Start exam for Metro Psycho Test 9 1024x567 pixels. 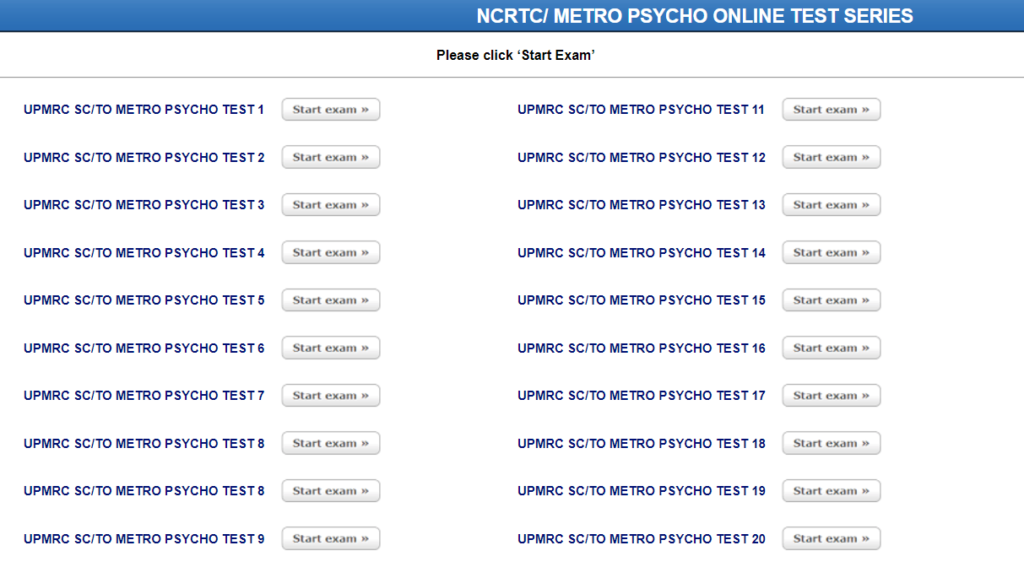pos(330,539)
